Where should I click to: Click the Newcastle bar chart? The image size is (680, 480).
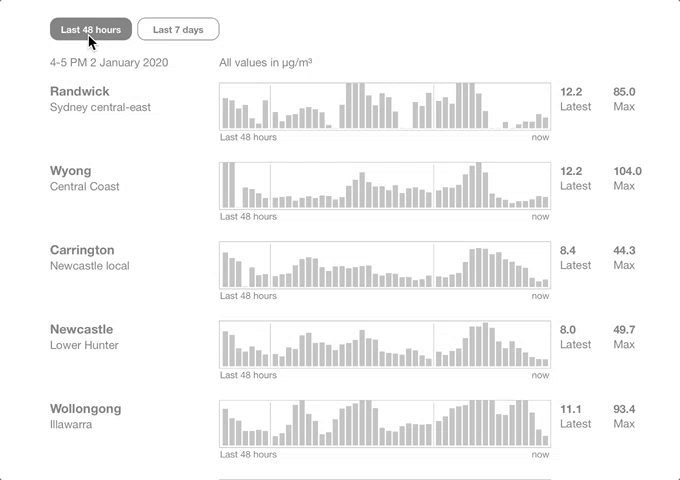385,344
